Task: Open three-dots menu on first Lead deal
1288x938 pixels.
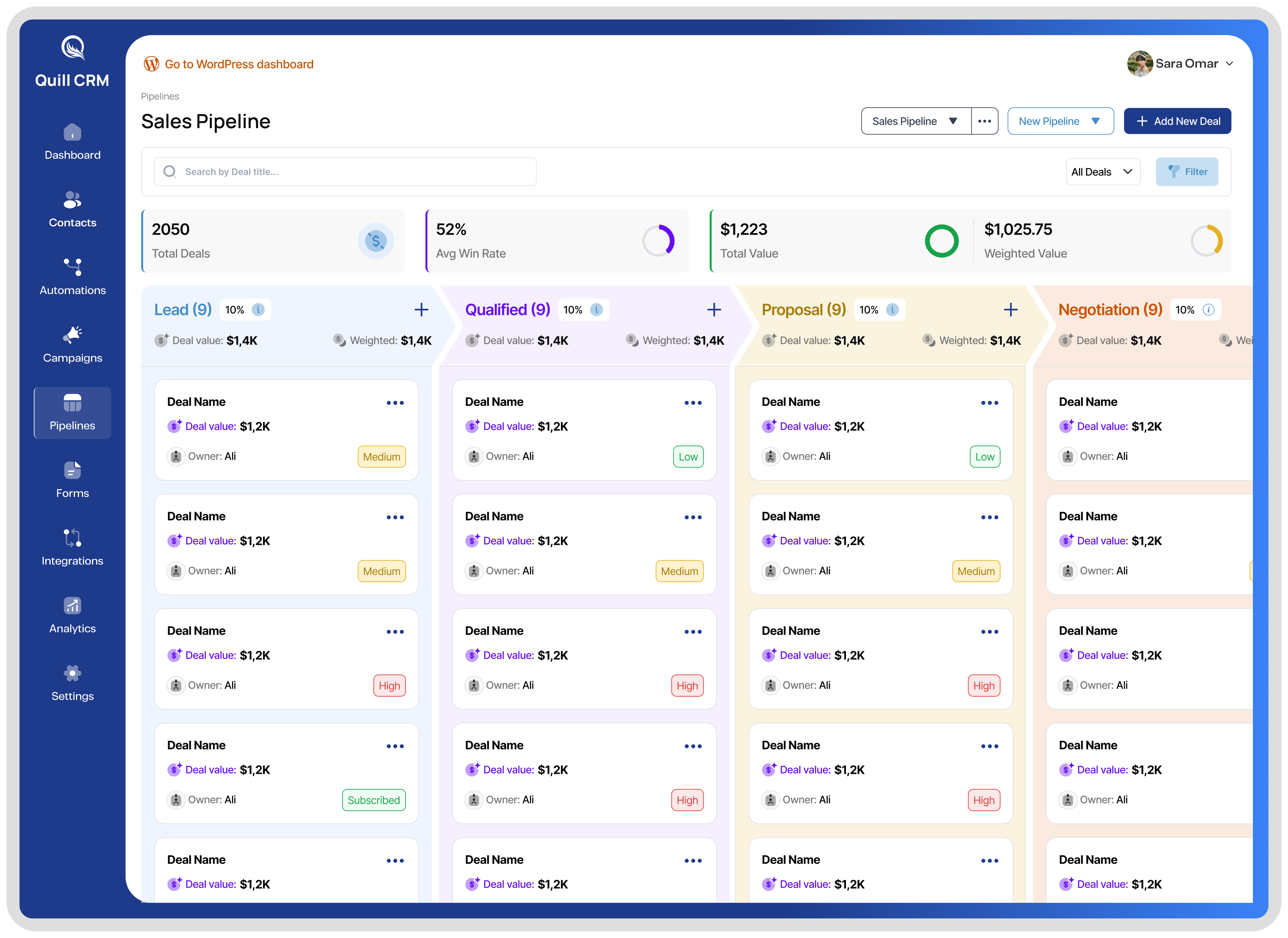Action: (395, 403)
